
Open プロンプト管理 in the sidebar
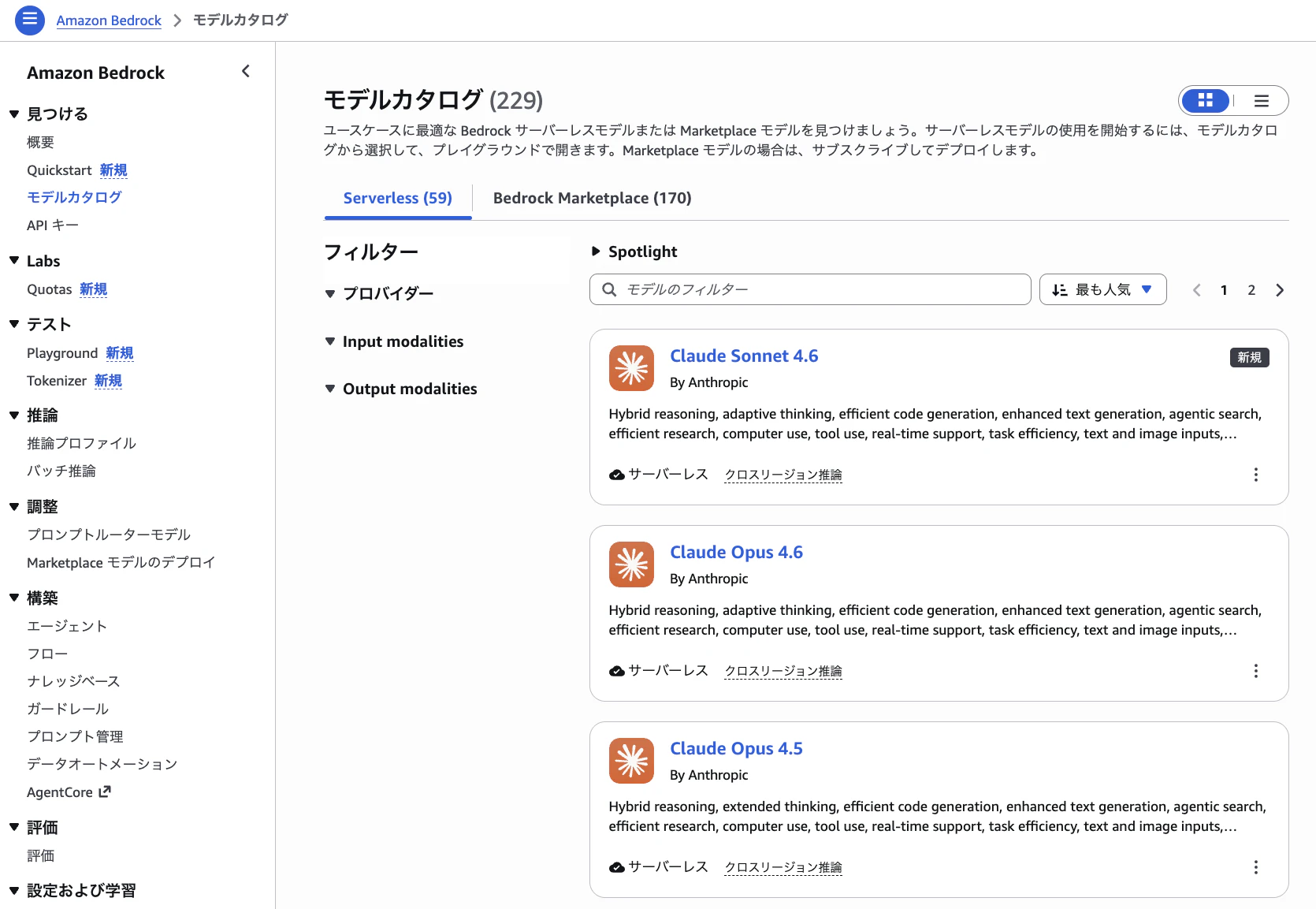pyautogui.click(x=75, y=736)
